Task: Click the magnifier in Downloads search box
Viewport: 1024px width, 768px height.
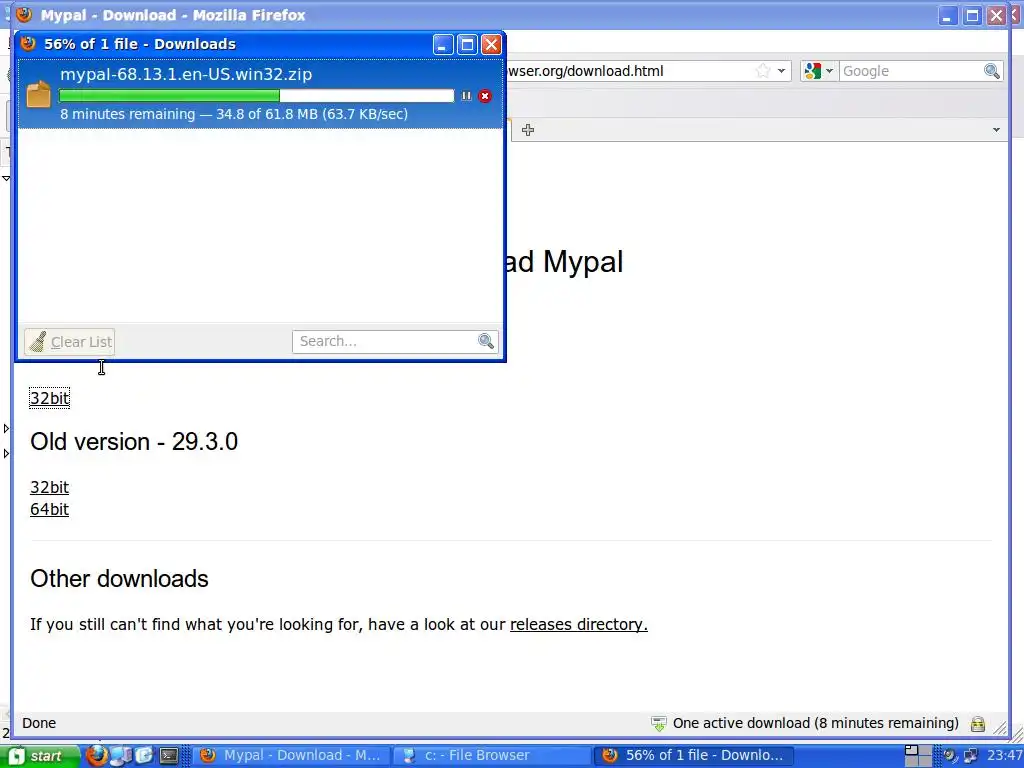Action: pyautogui.click(x=486, y=341)
